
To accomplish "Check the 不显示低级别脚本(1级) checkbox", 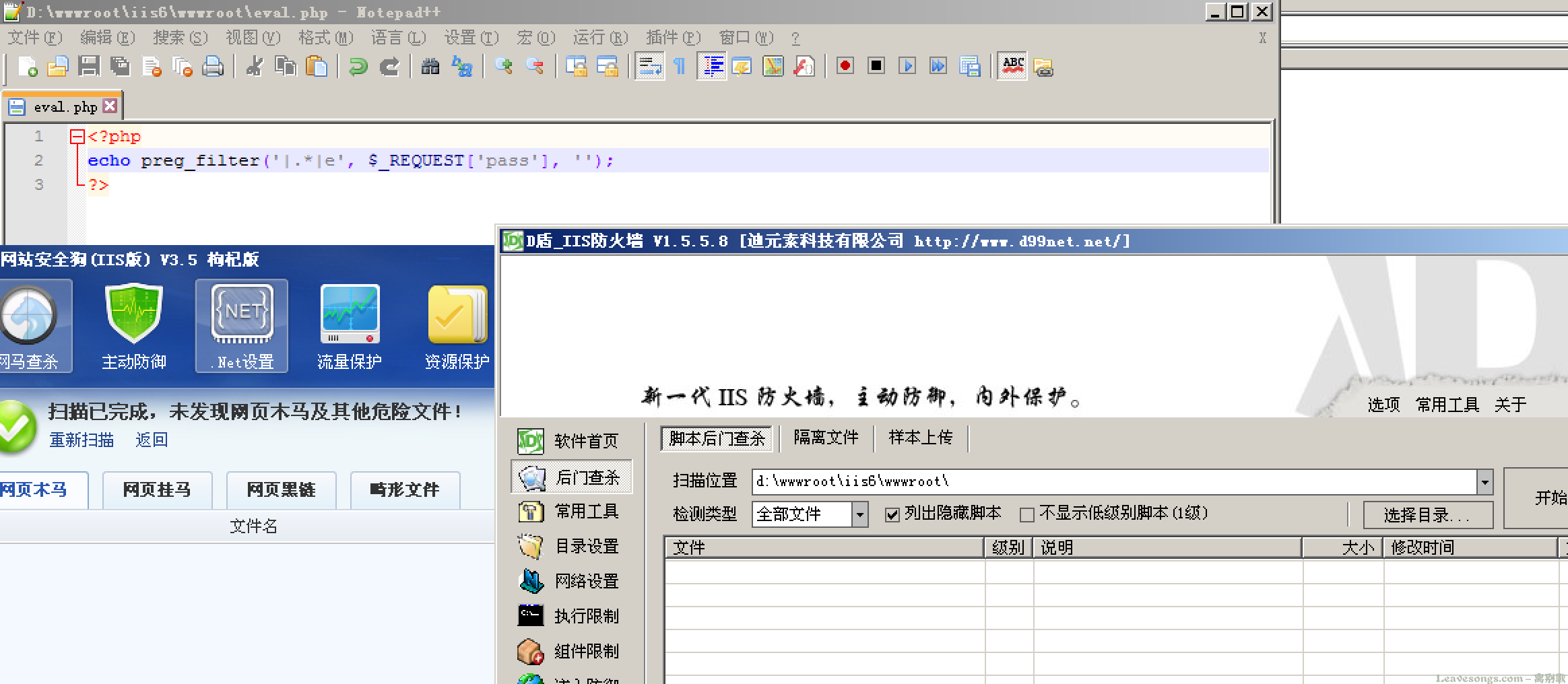I will [x=1027, y=515].
